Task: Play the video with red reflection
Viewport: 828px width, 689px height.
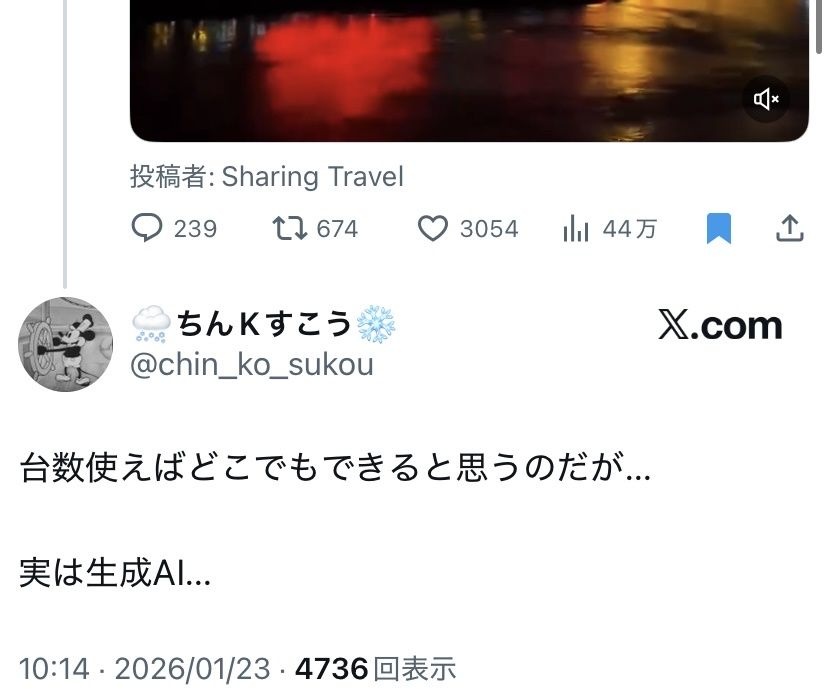Action: point(469,71)
